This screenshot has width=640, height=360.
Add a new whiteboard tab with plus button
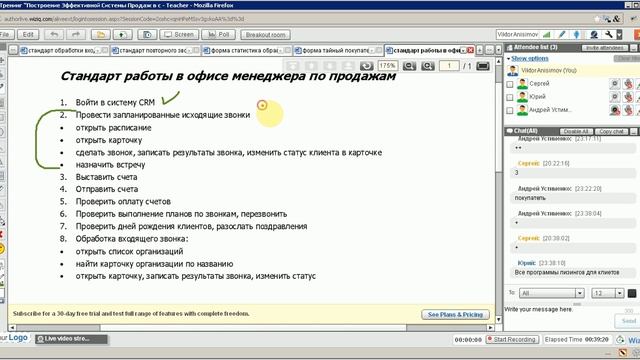(x=480, y=50)
